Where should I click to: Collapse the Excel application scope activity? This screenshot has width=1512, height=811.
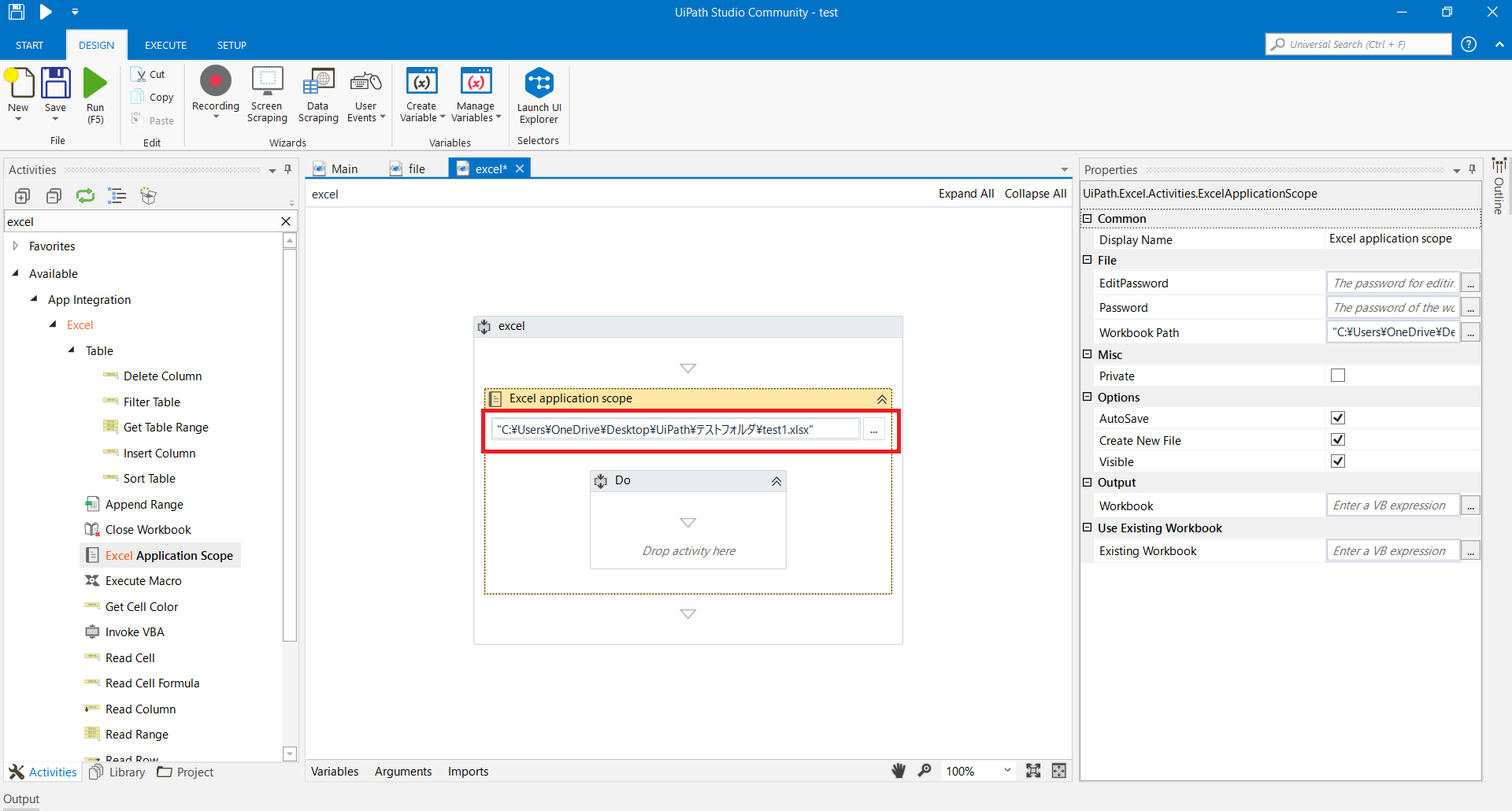tap(882, 399)
